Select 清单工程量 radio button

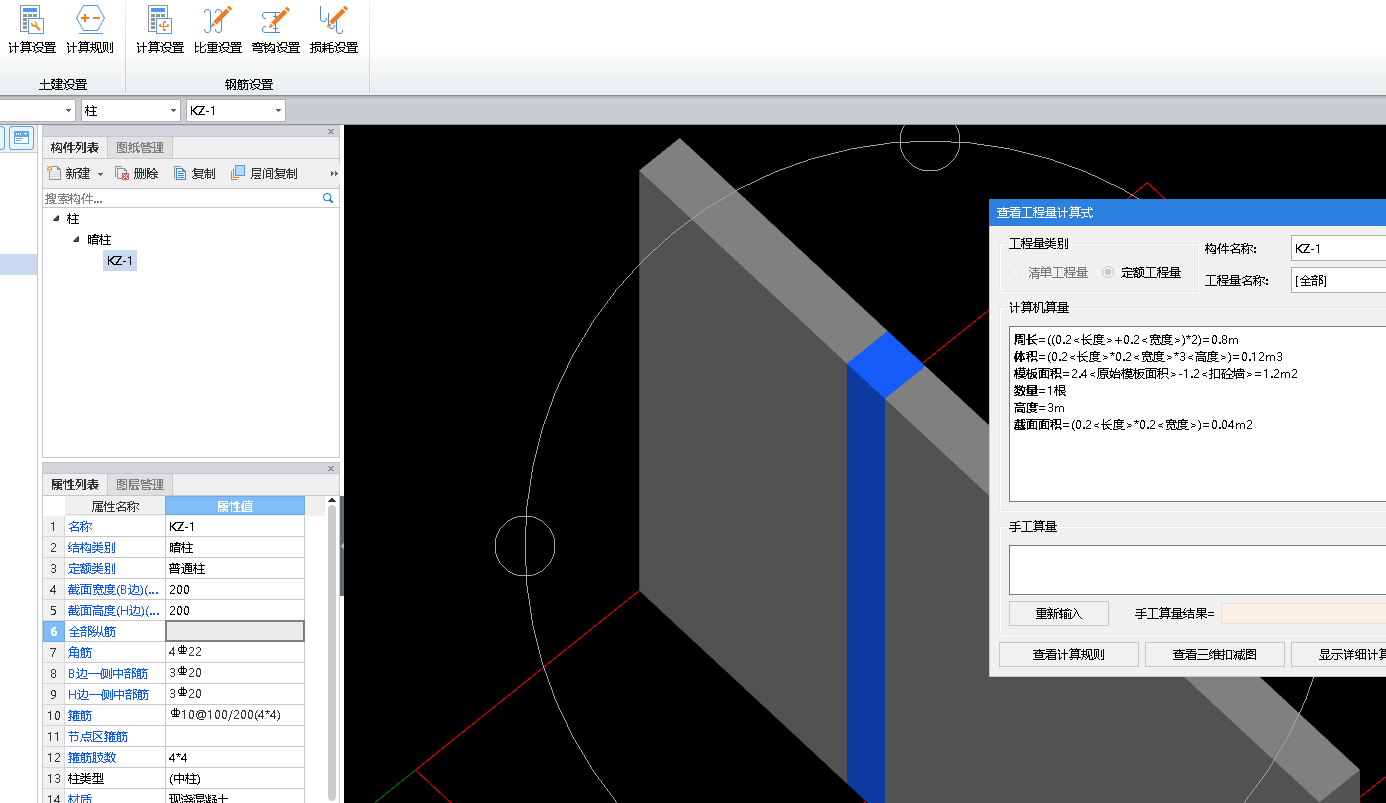pos(1016,272)
